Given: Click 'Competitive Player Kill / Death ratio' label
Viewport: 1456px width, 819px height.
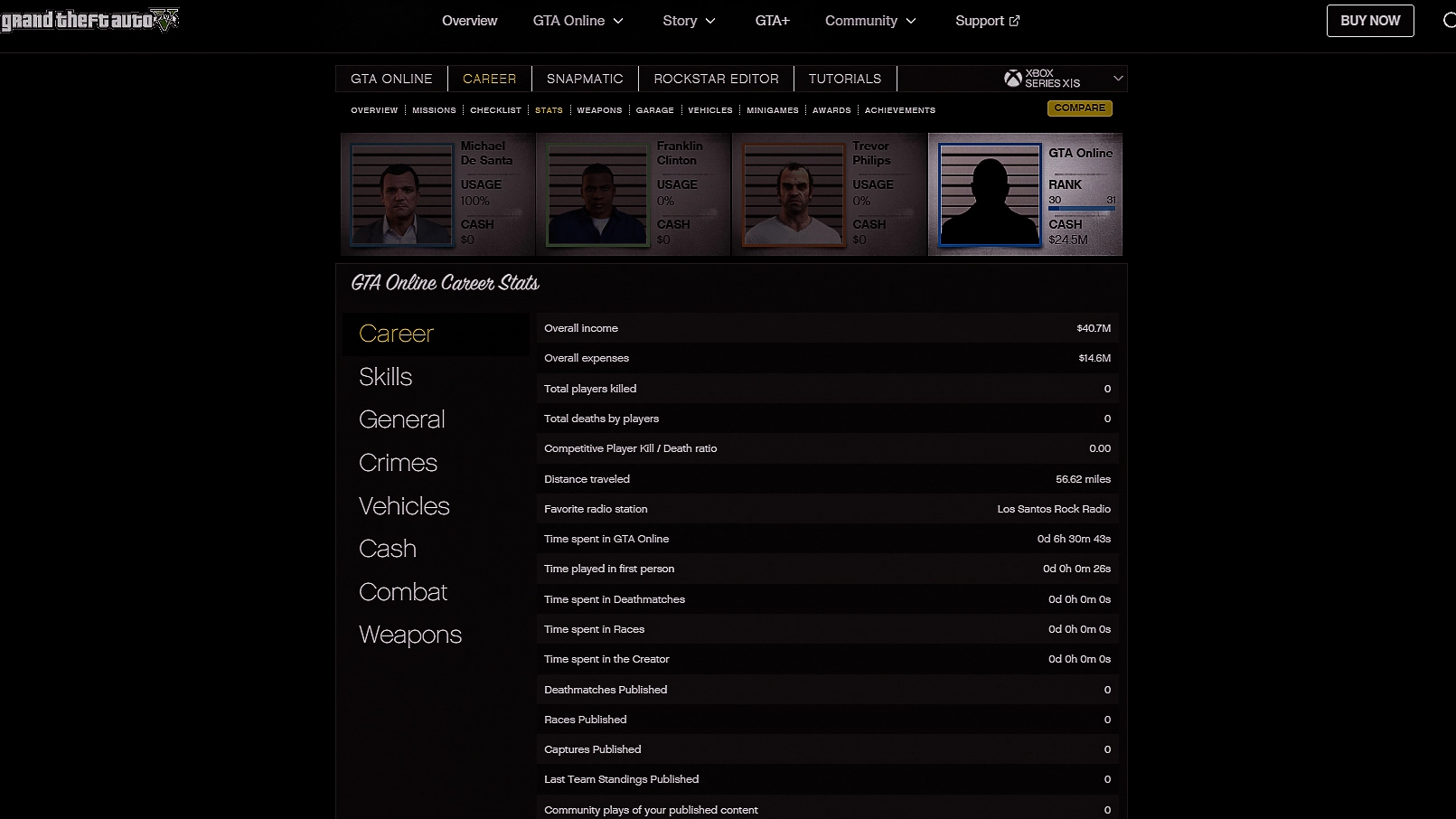Looking at the screenshot, I should (630, 448).
